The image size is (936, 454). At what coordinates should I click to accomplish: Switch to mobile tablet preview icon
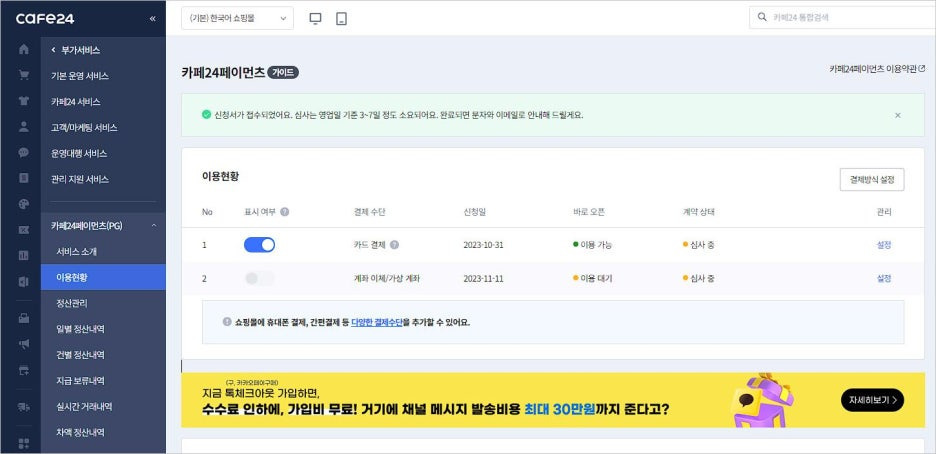[x=341, y=18]
